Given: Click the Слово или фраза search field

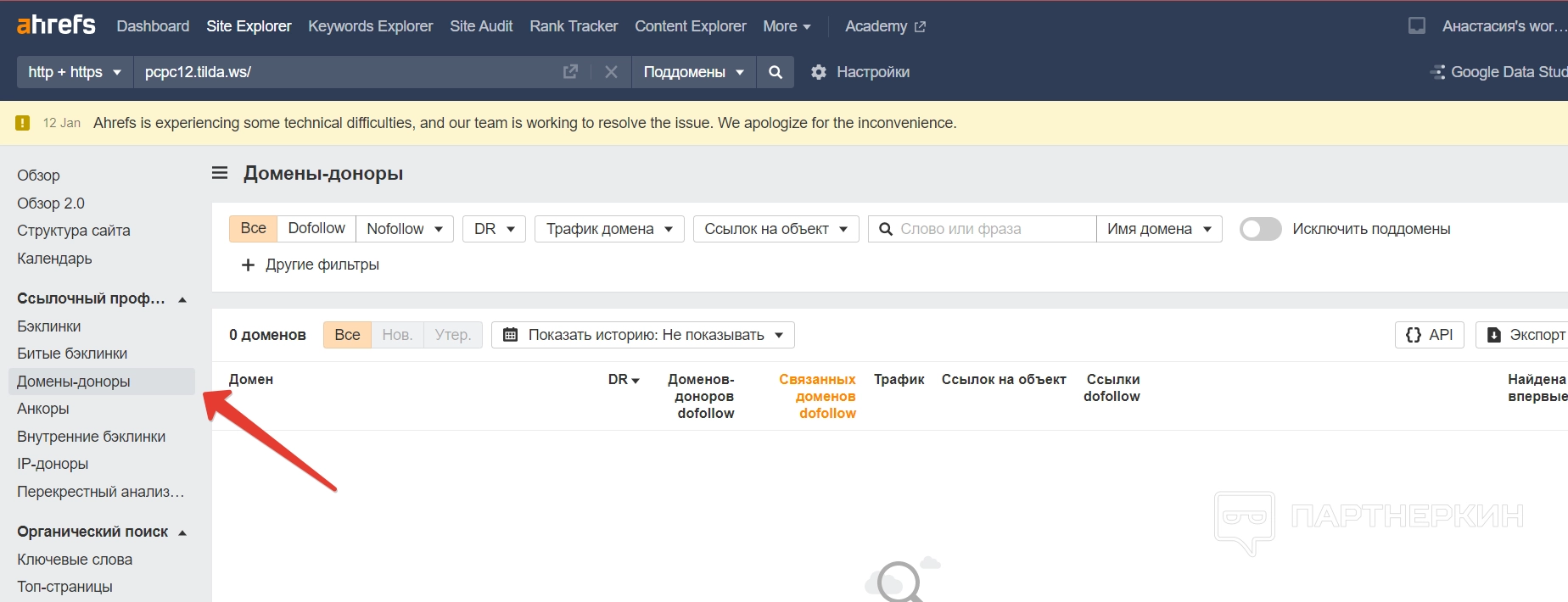Looking at the screenshot, I should pyautogui.click(x=983, y=229).
